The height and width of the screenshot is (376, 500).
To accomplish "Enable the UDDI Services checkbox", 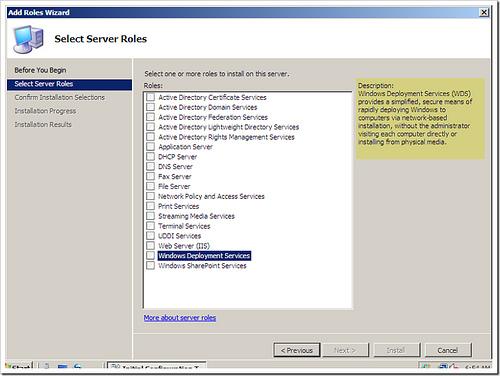I will (150, 236).
